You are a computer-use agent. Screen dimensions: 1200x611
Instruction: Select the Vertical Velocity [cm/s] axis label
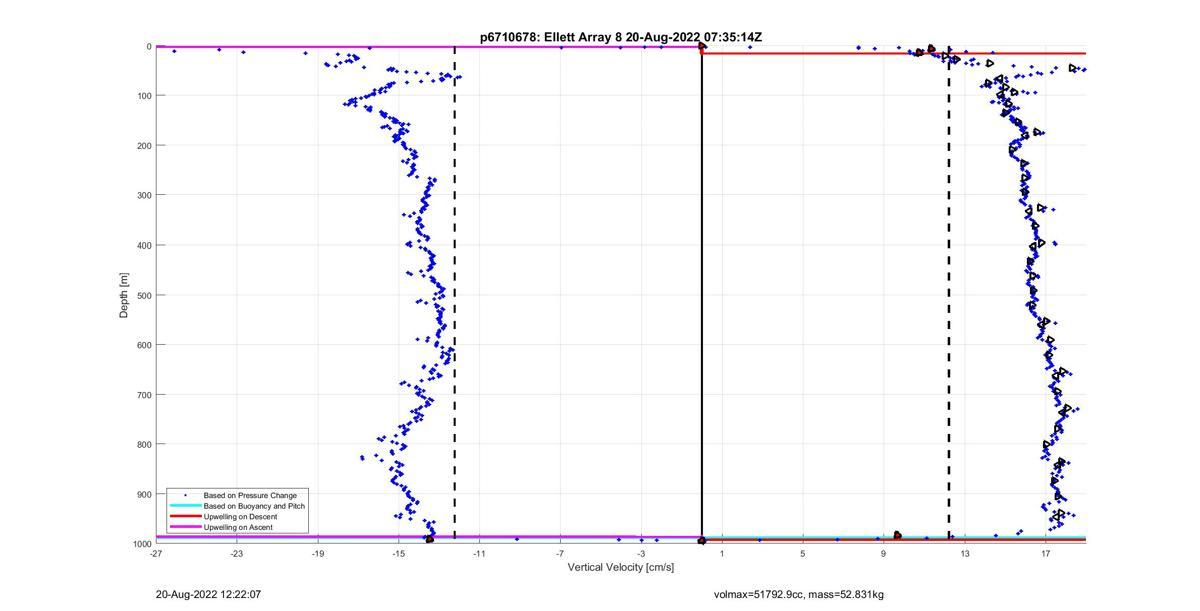point(621,567)
